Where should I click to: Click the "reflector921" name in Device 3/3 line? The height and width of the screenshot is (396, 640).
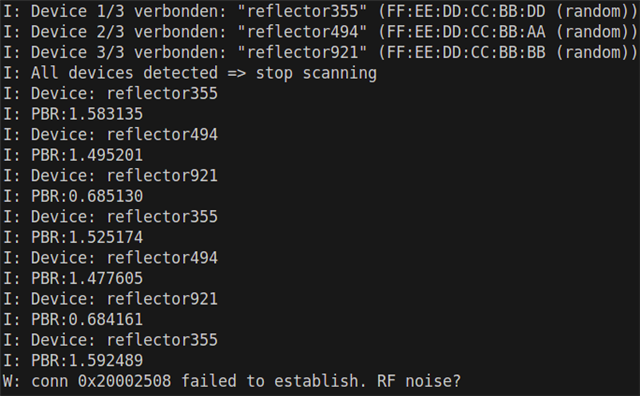coord(302,52)
